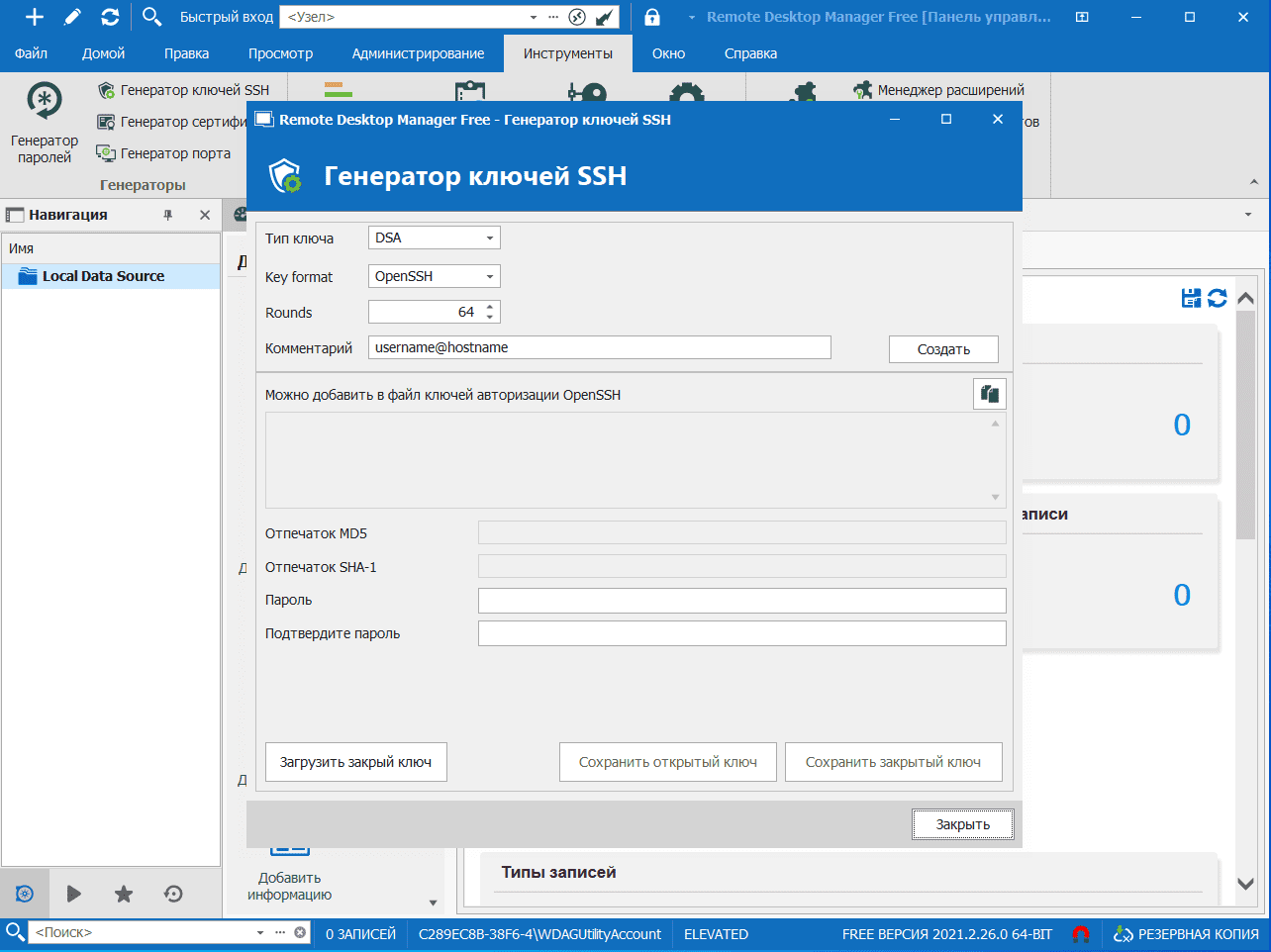Open the Окно menu tab
Image resolution: width=1271 pixels, height=952 pixels.
[x=669, y=53]
